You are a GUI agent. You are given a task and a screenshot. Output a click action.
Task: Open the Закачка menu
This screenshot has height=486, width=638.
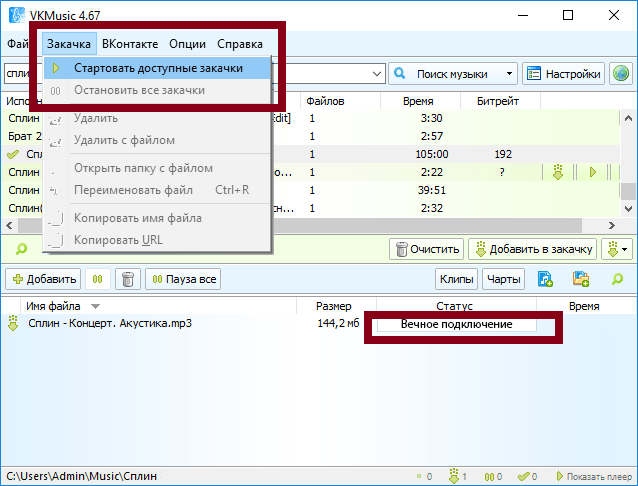[x=69, y=44]
